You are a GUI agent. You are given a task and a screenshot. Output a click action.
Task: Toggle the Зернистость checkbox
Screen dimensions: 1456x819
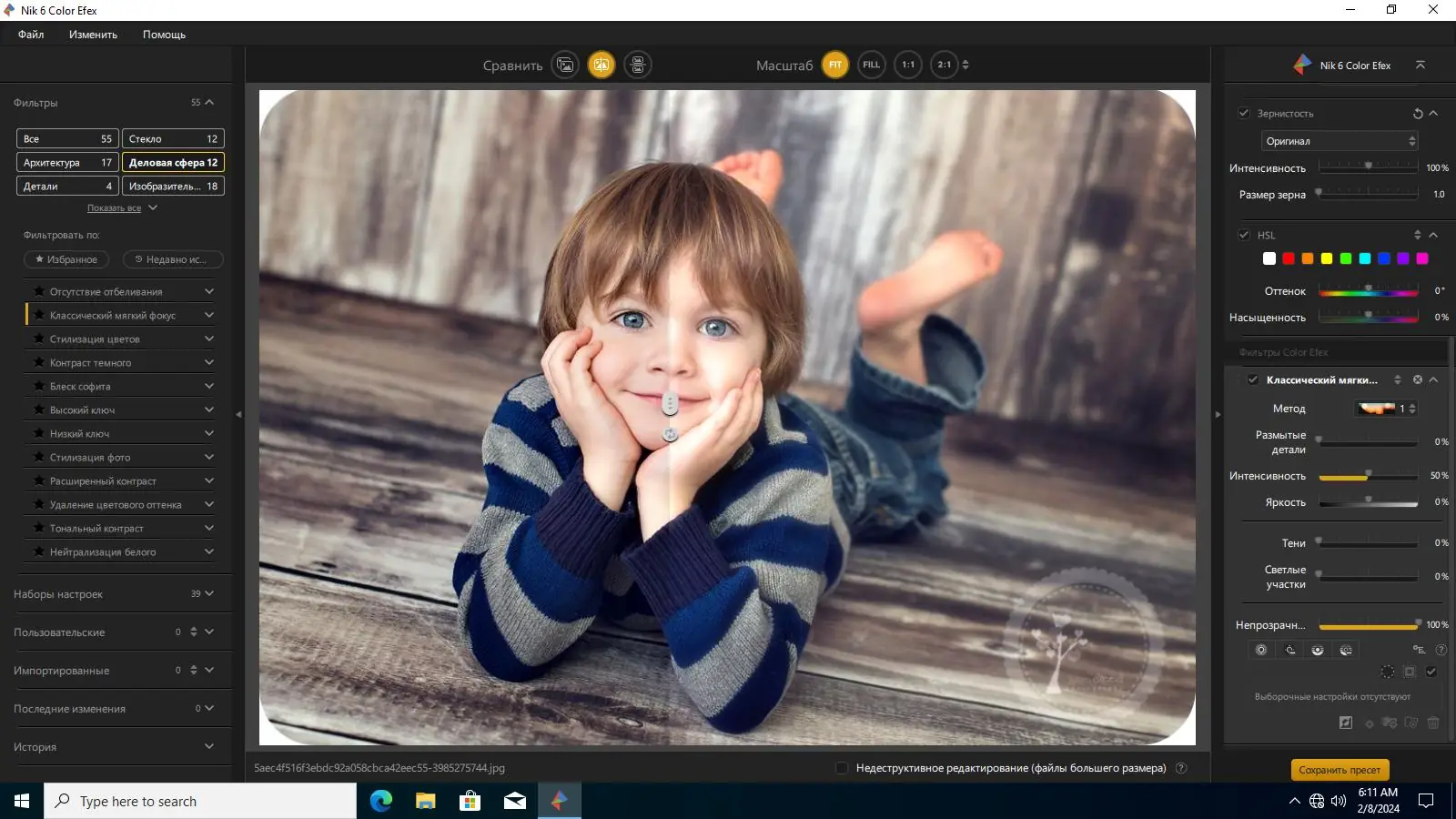[1244, 113]
